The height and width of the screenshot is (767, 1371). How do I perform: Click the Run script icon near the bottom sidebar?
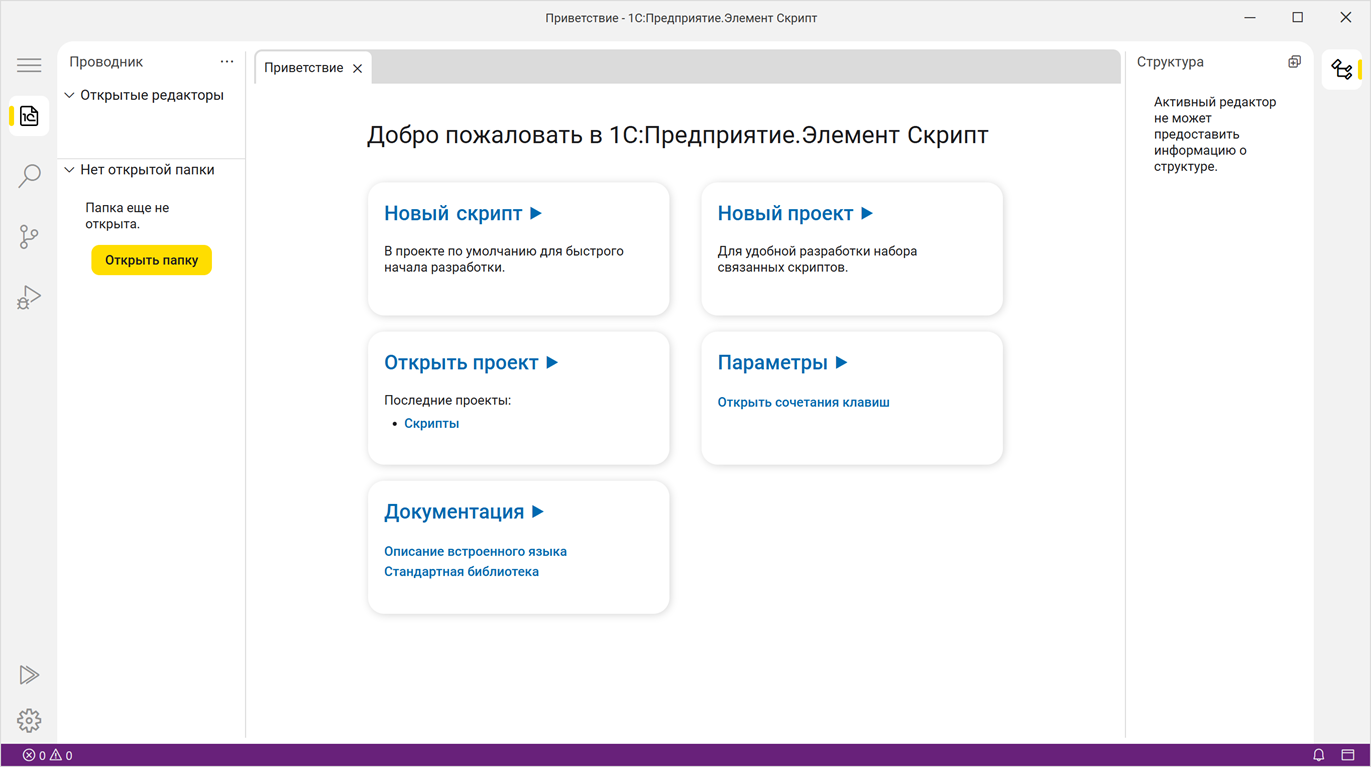click(29, 675)
